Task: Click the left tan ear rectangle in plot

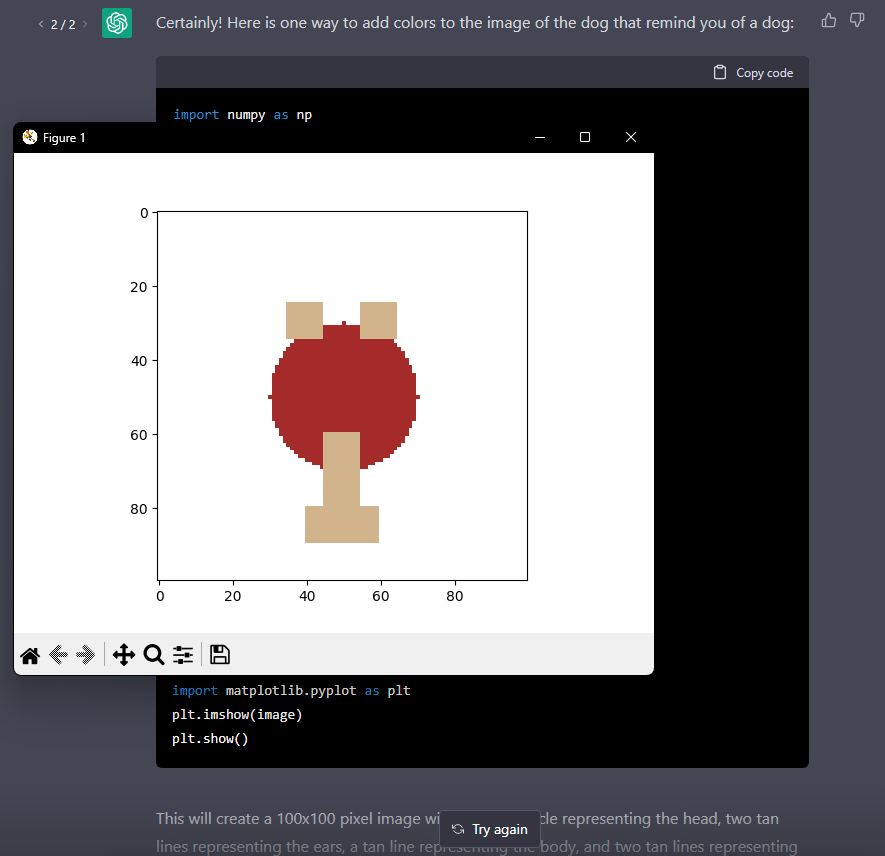Action: pos(304,320)
